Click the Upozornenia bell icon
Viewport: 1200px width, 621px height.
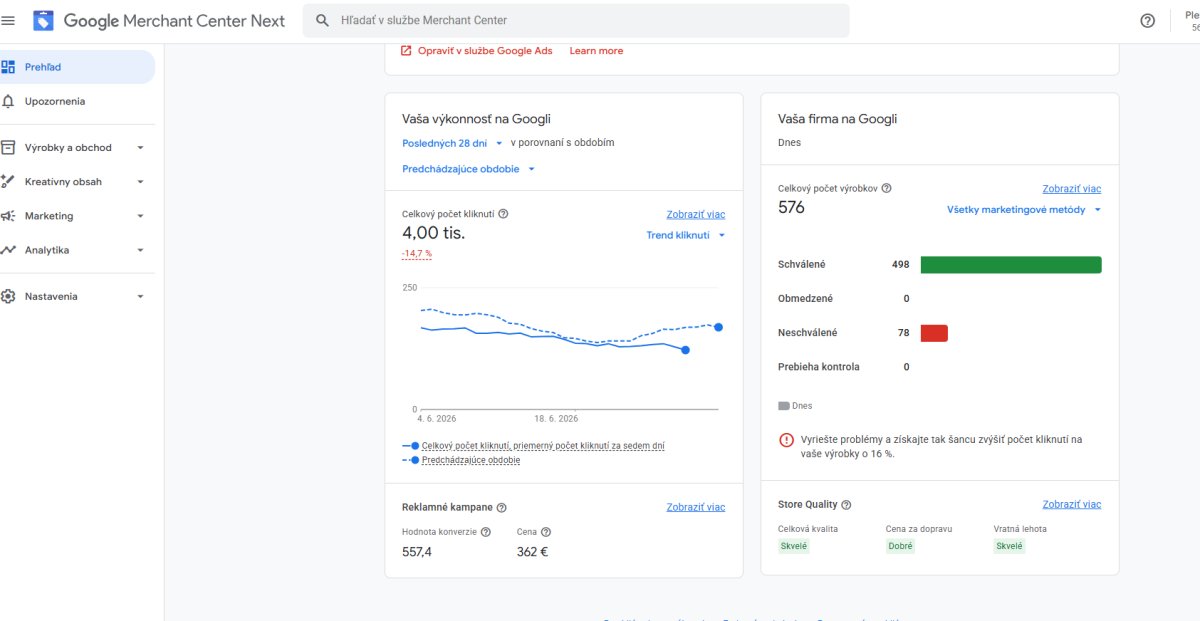[x=8, y=101]
